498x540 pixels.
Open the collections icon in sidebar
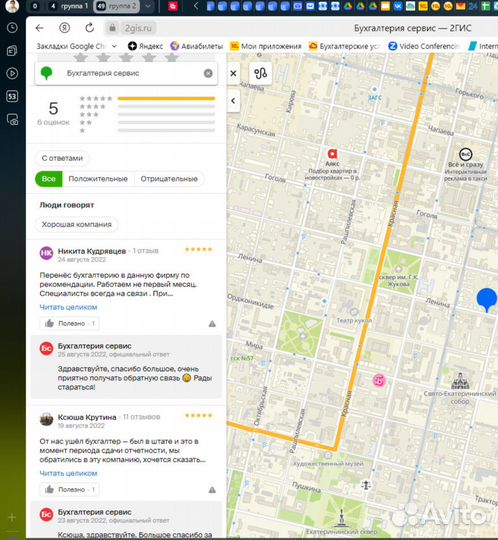click(x=12, y=51)
